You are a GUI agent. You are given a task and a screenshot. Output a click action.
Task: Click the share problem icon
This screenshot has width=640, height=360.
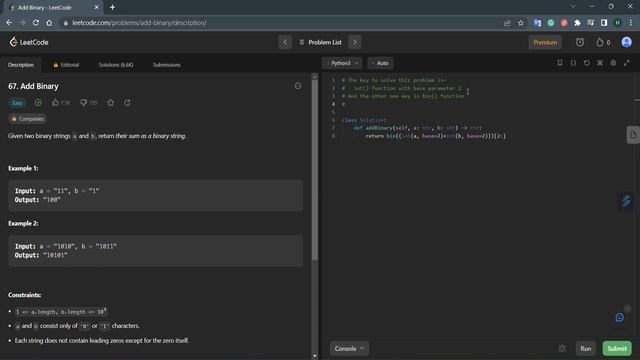[x=127, y=103]
